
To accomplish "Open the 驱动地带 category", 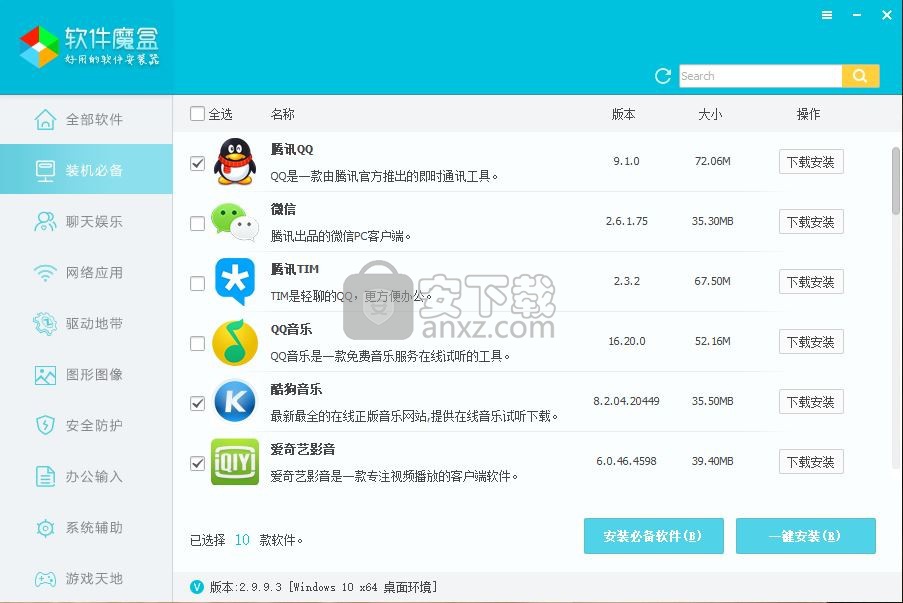I will [x=86, y=324].
